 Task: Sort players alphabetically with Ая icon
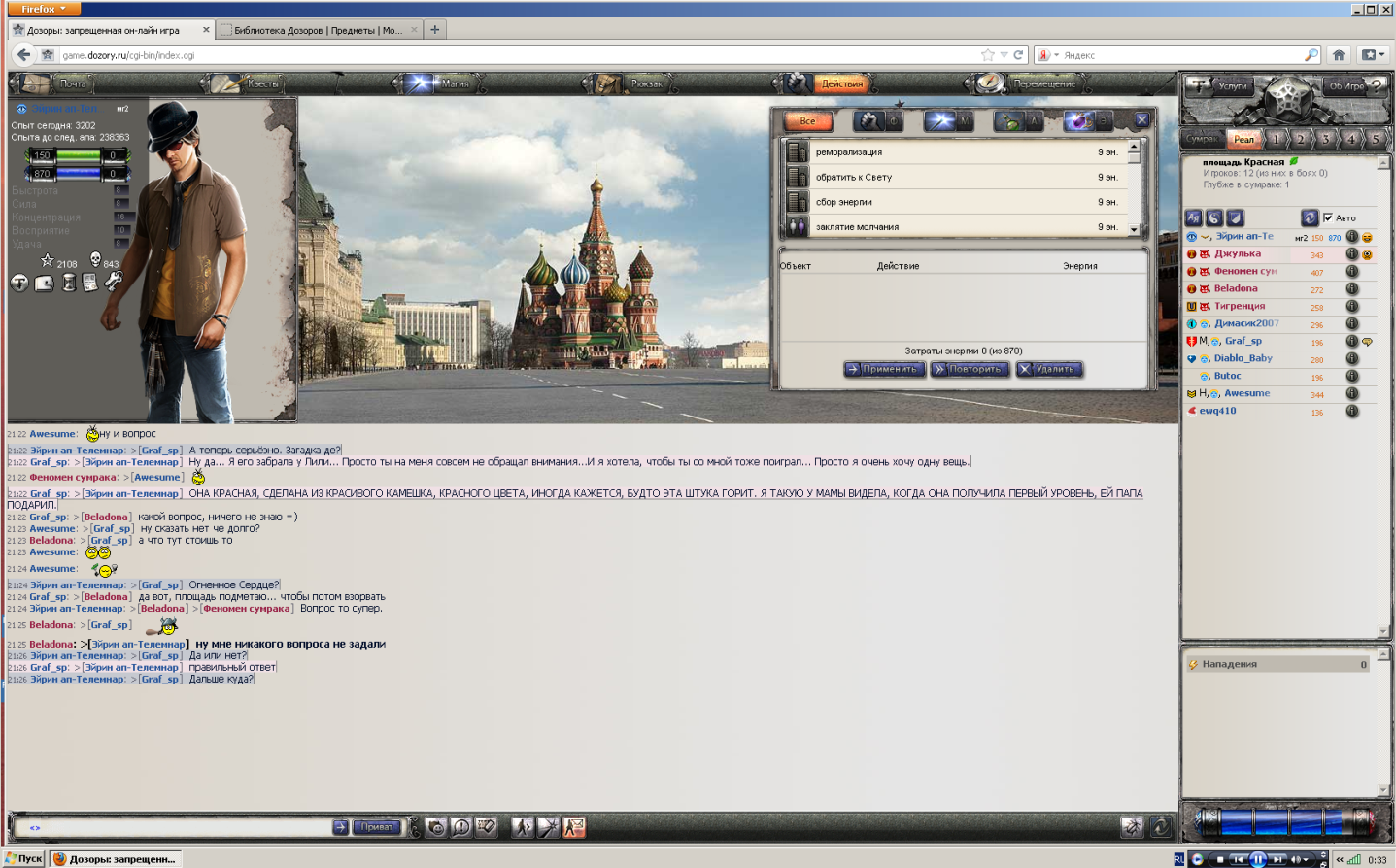tap(1194, 217)
